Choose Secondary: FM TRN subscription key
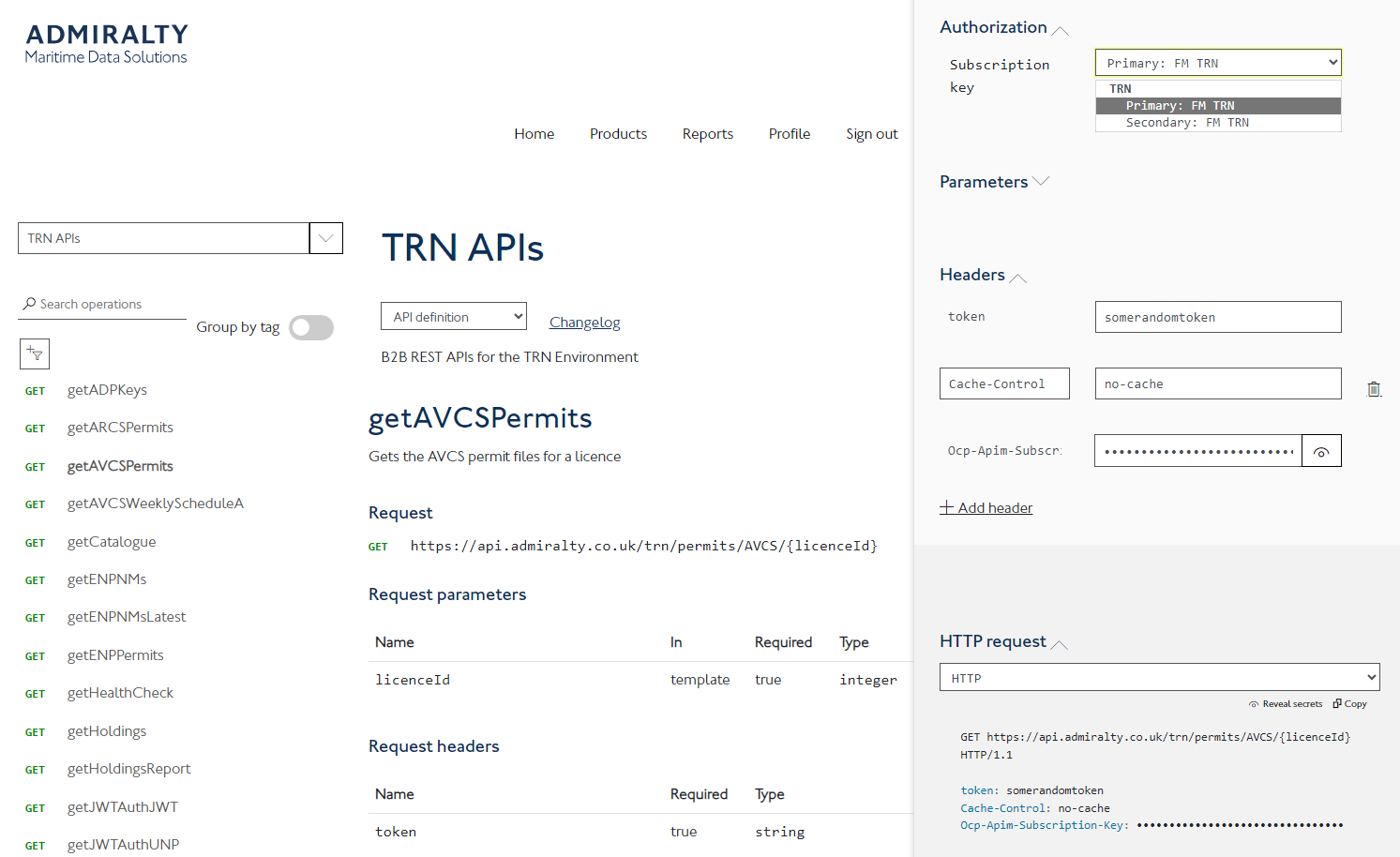Image resolution: width=1400 pixels, height=857 pixels. coord(1187,123)
